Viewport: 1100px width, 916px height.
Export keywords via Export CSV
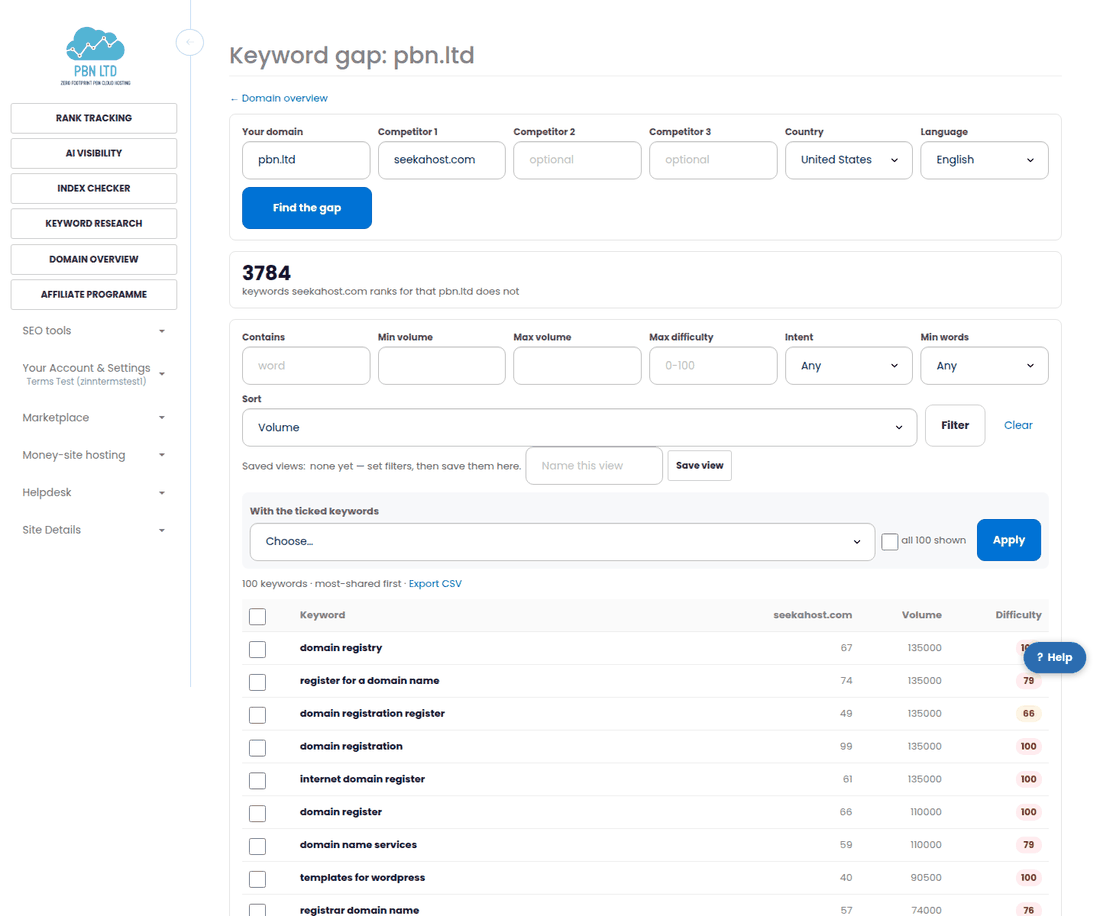pyautogui.click(x=435, y=584)
